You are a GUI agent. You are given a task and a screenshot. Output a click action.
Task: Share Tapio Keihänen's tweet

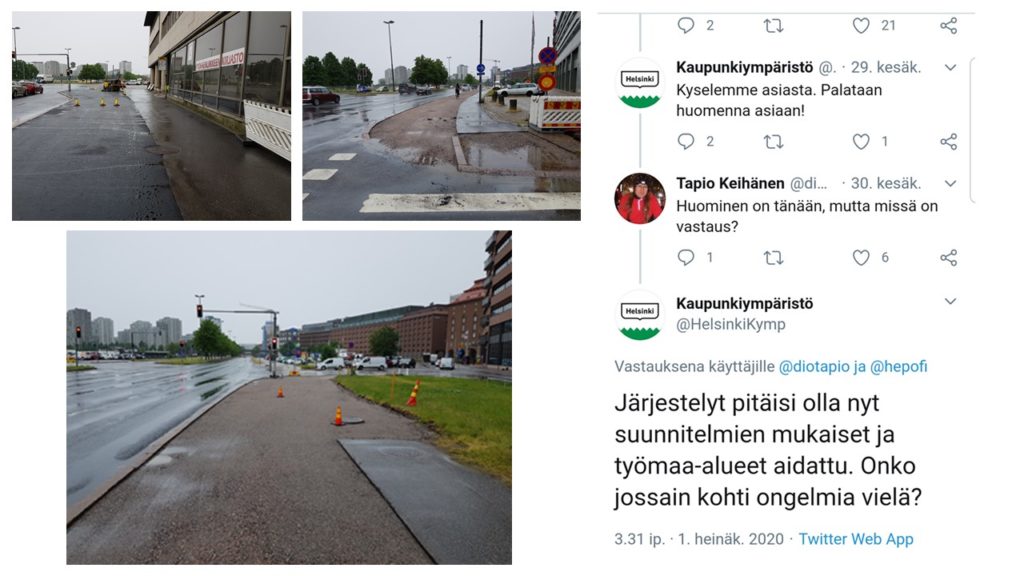[x=948, y=257]
